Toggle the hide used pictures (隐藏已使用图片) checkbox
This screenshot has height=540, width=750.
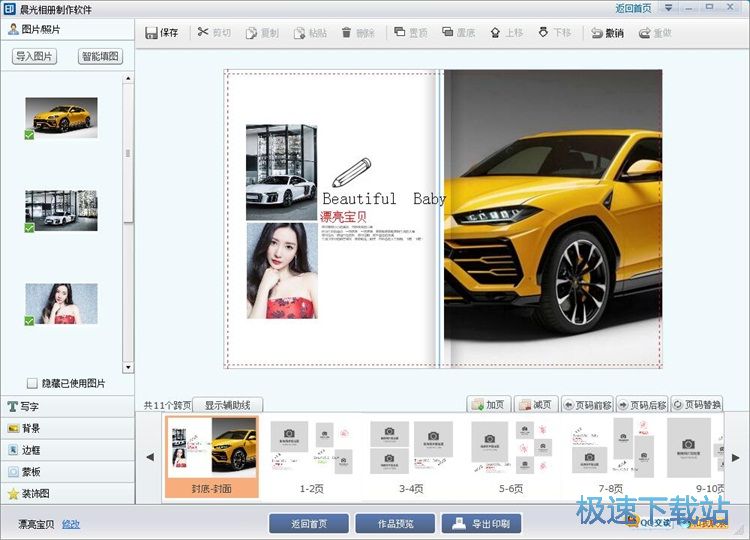(33, 383)
